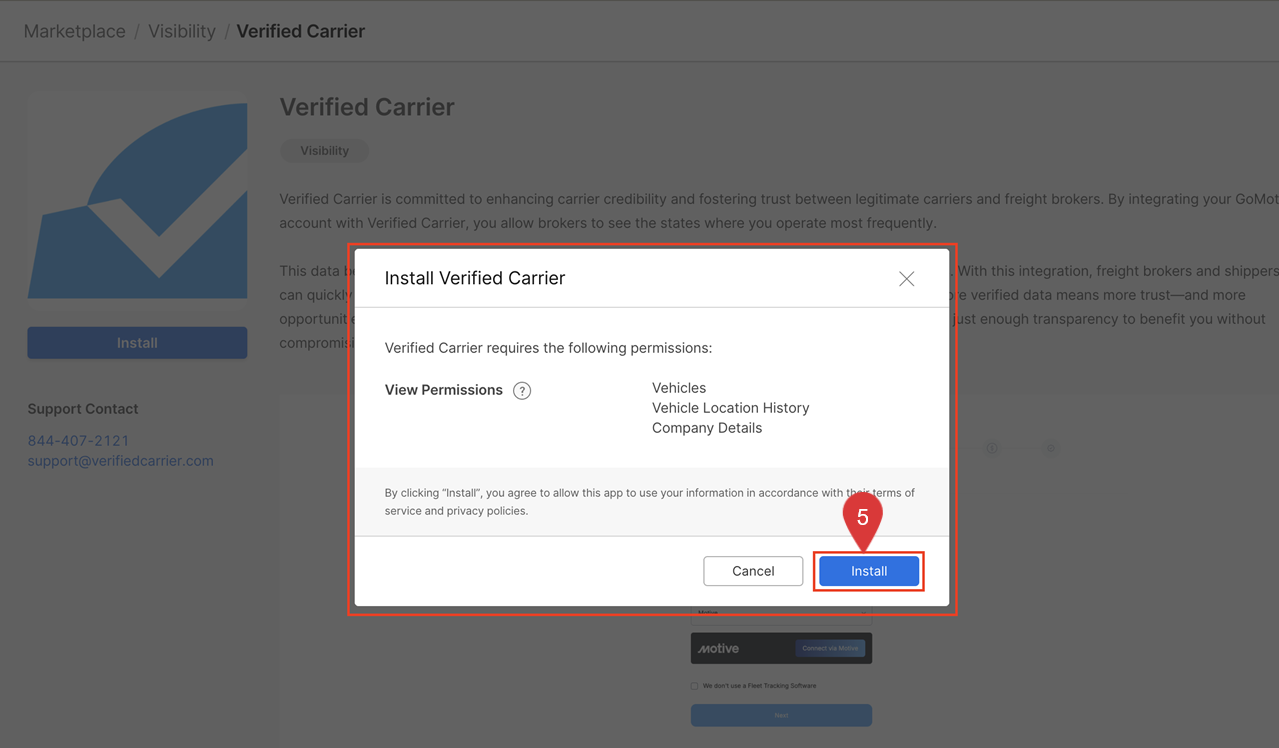Click the final step circle icon in preview
1279x748 pixels.
click(x=1050, y=448)
